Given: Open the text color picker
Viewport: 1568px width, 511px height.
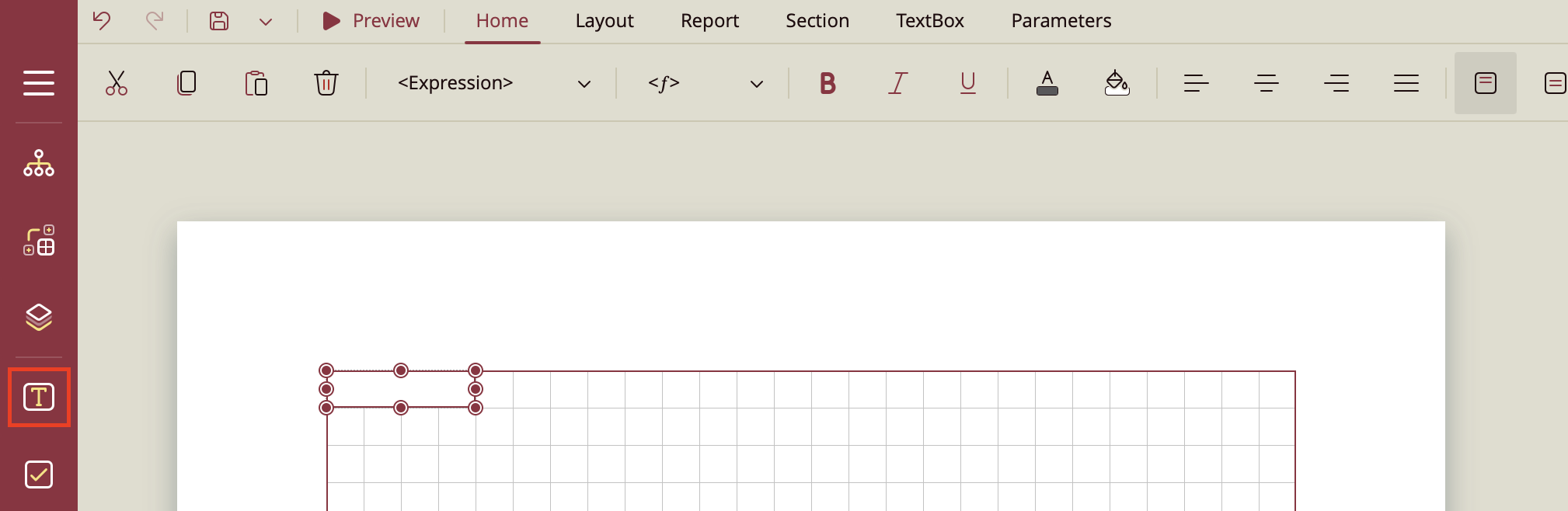Looking at the screenshot, I should tap(1047, 83).
